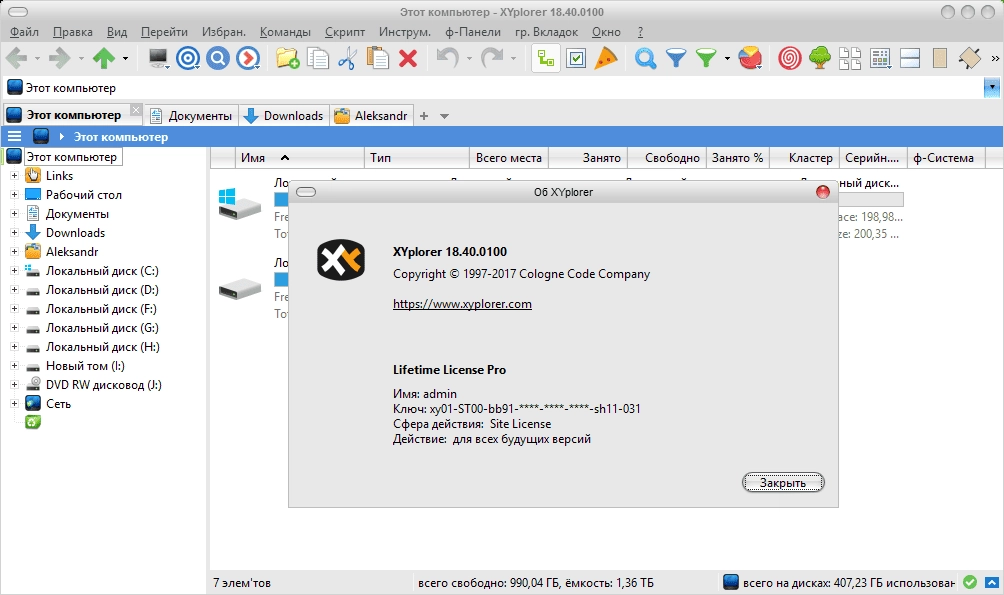
Task: Click the four-pages view toolbar icon
Action: coord(850,58)
